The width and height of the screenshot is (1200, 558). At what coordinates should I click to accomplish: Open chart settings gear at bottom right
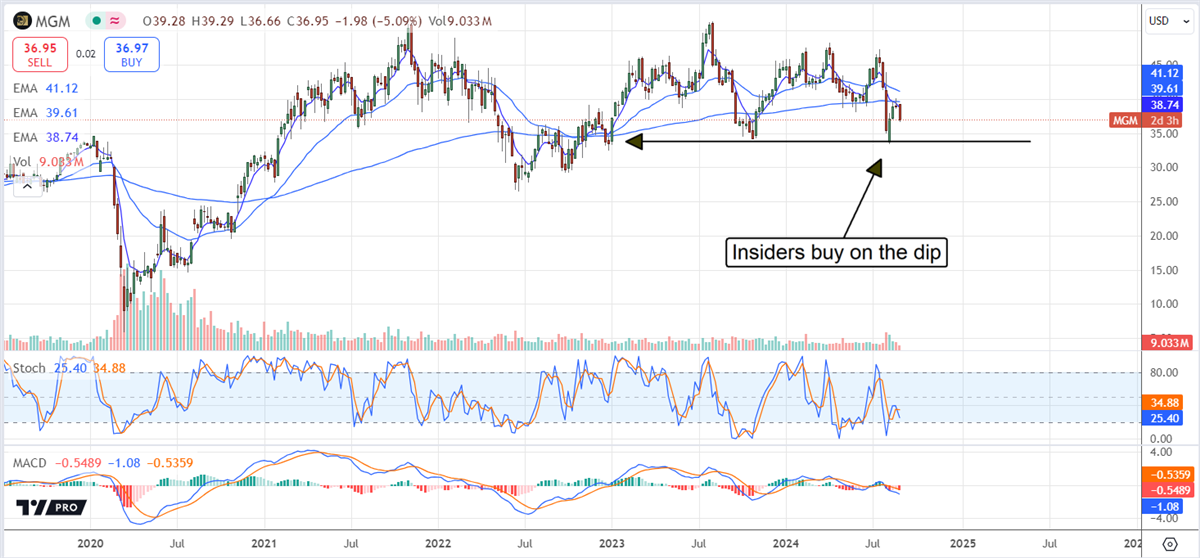point(1169,543)
